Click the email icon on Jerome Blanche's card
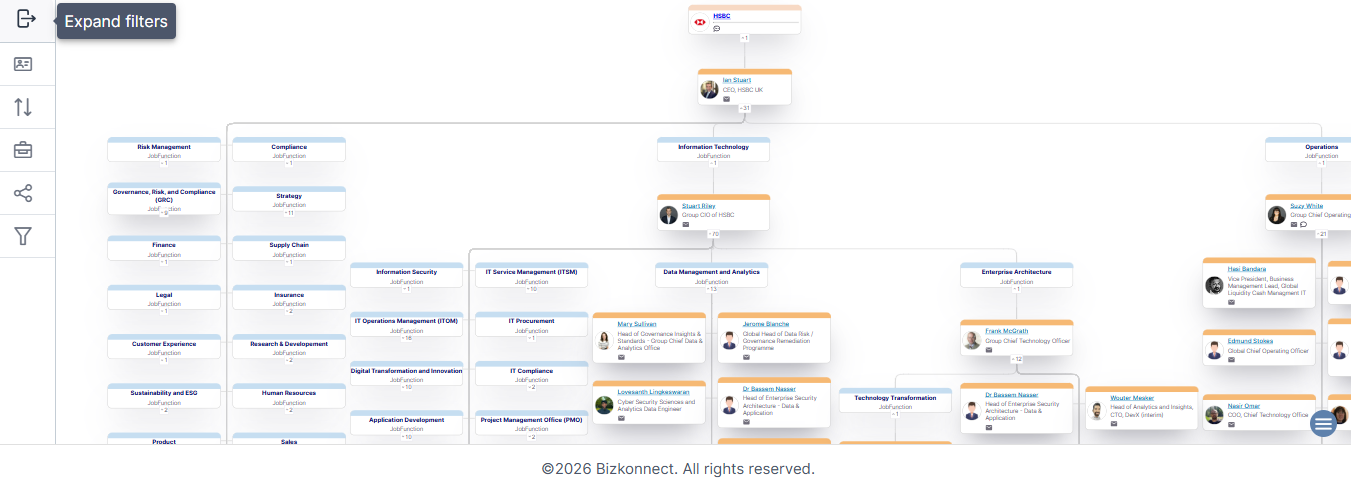 pos(746,357)
